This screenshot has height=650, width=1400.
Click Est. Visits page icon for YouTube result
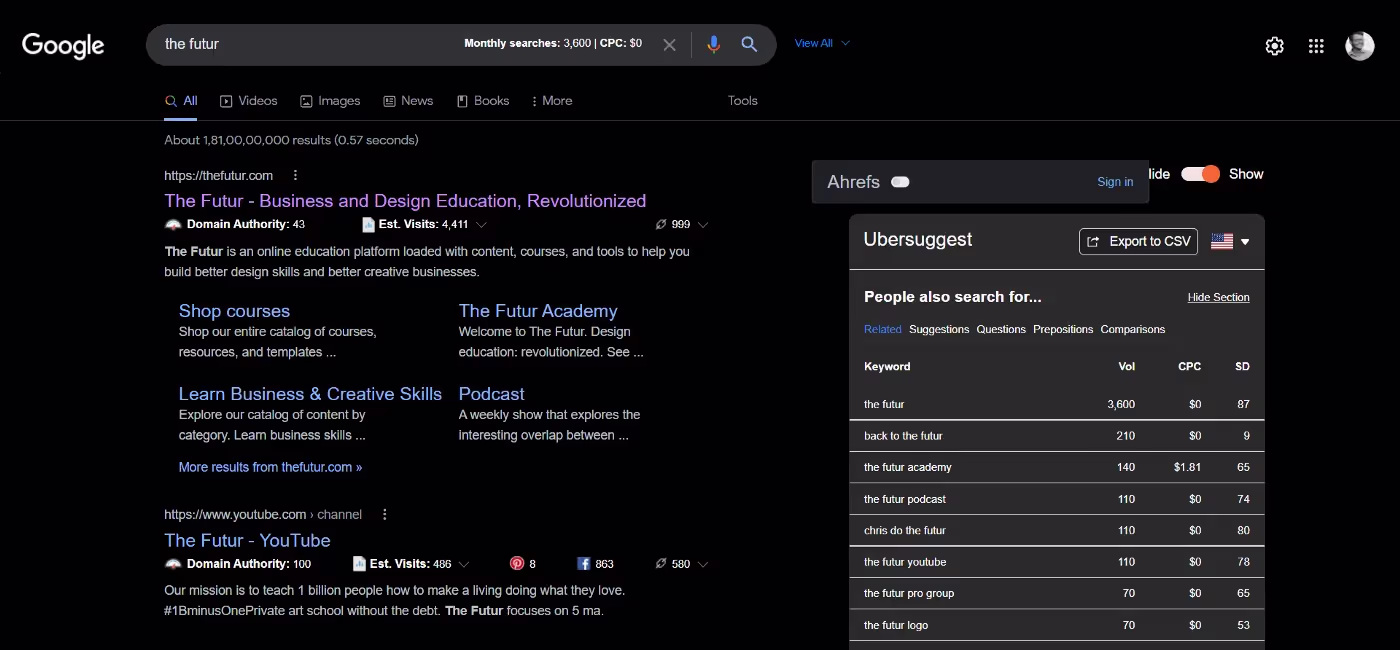[x=358, y=564]
